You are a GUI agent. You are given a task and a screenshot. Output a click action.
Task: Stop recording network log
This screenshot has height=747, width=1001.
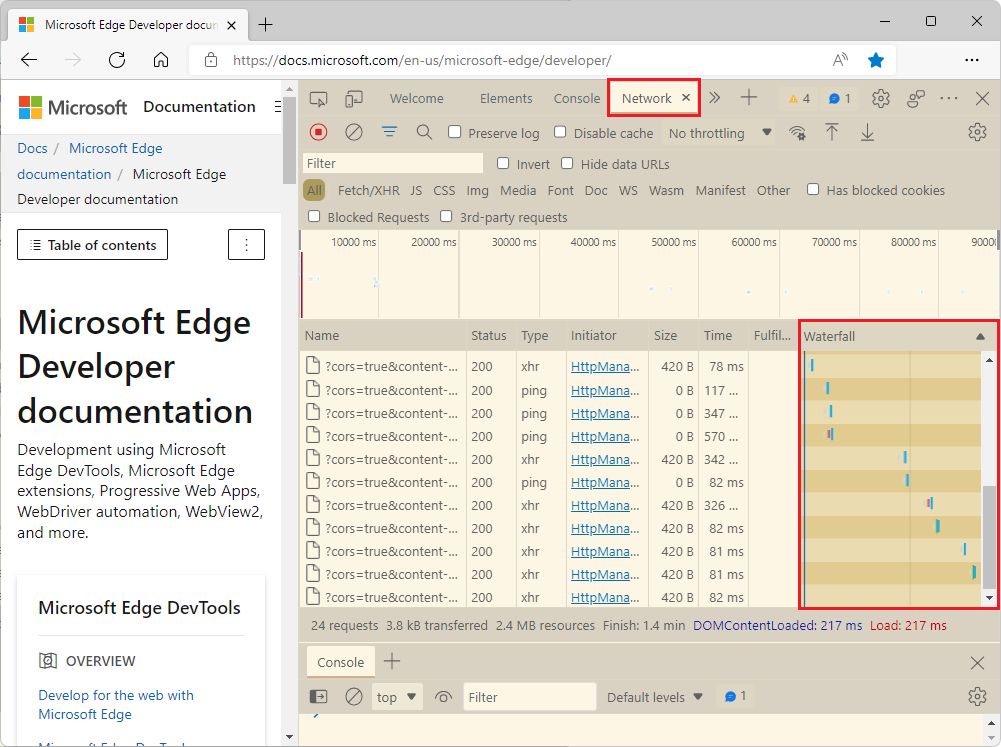[319, 132]
